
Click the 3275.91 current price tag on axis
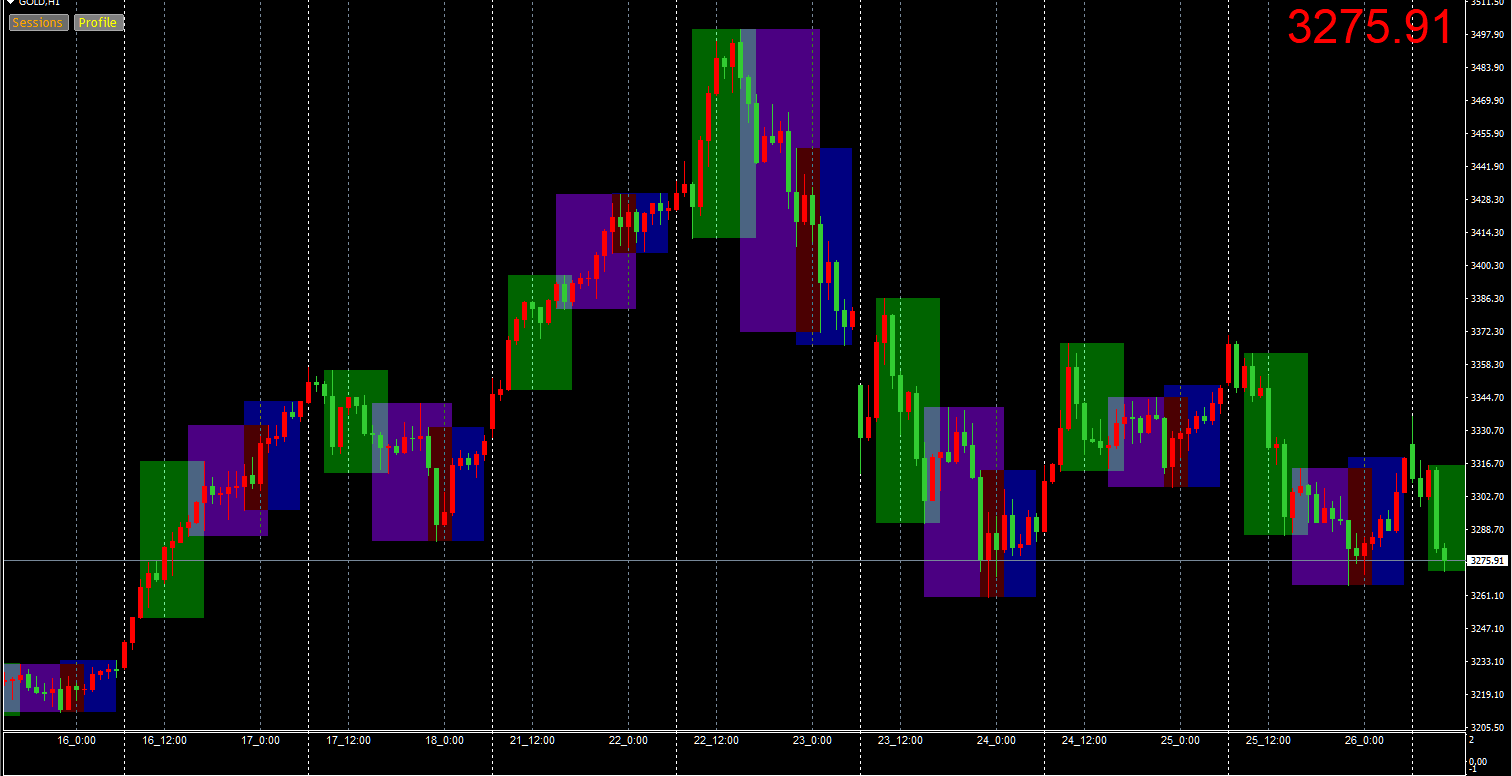click(x=1486, y=561)
